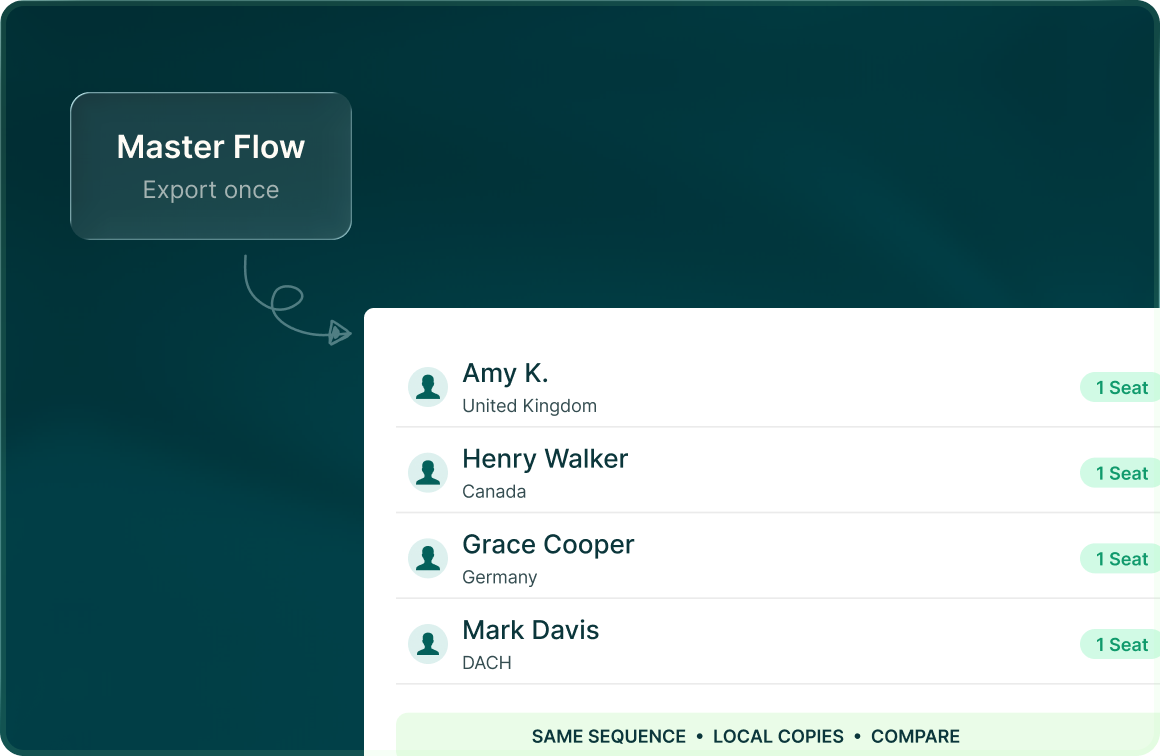The width and height of the screenshot is (1160, 756).
Task: Click the 1 Seat badge for Henry Walker
Action: tap(1120, 473)
